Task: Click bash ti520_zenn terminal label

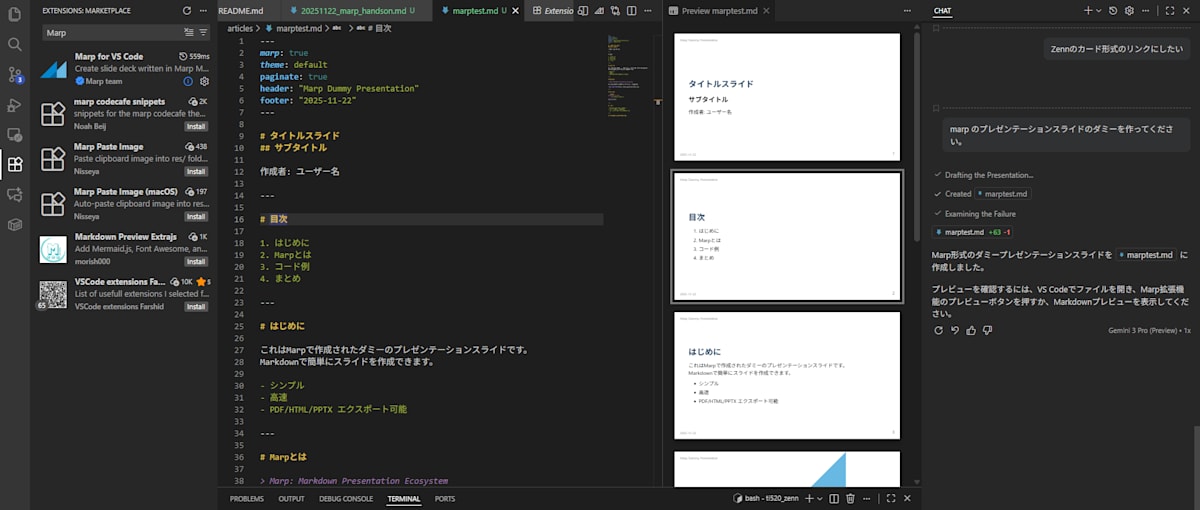Action: pyautogui.click(x=764, y=498)
